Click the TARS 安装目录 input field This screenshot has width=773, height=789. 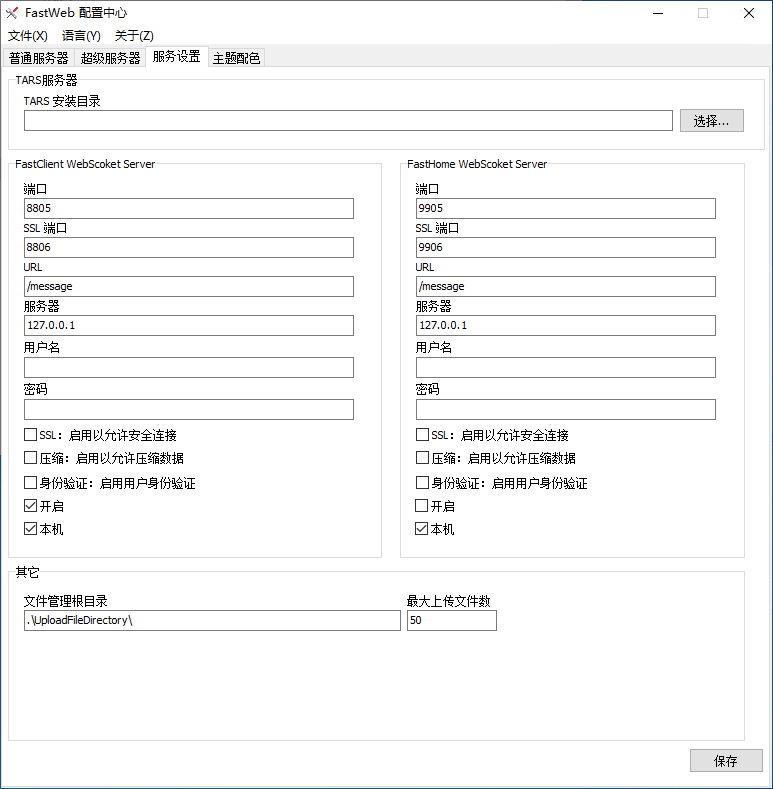point(348,121)
